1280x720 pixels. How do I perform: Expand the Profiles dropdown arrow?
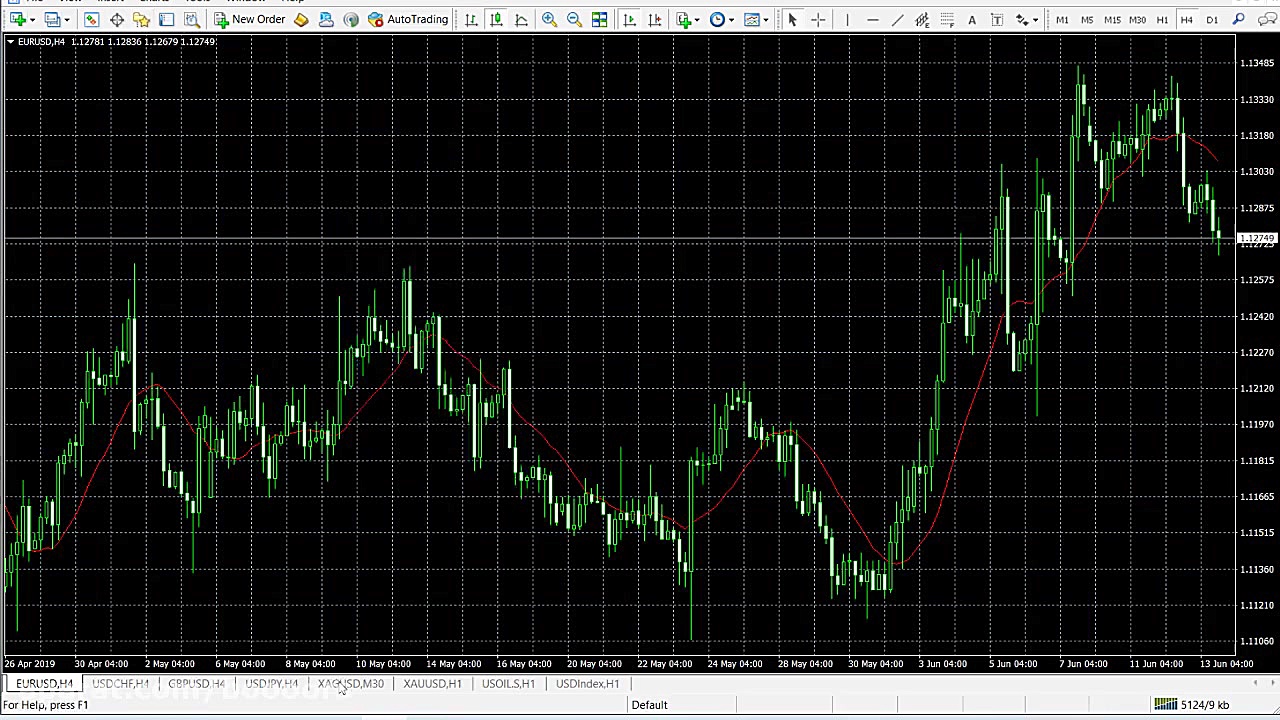pos(66,19)
